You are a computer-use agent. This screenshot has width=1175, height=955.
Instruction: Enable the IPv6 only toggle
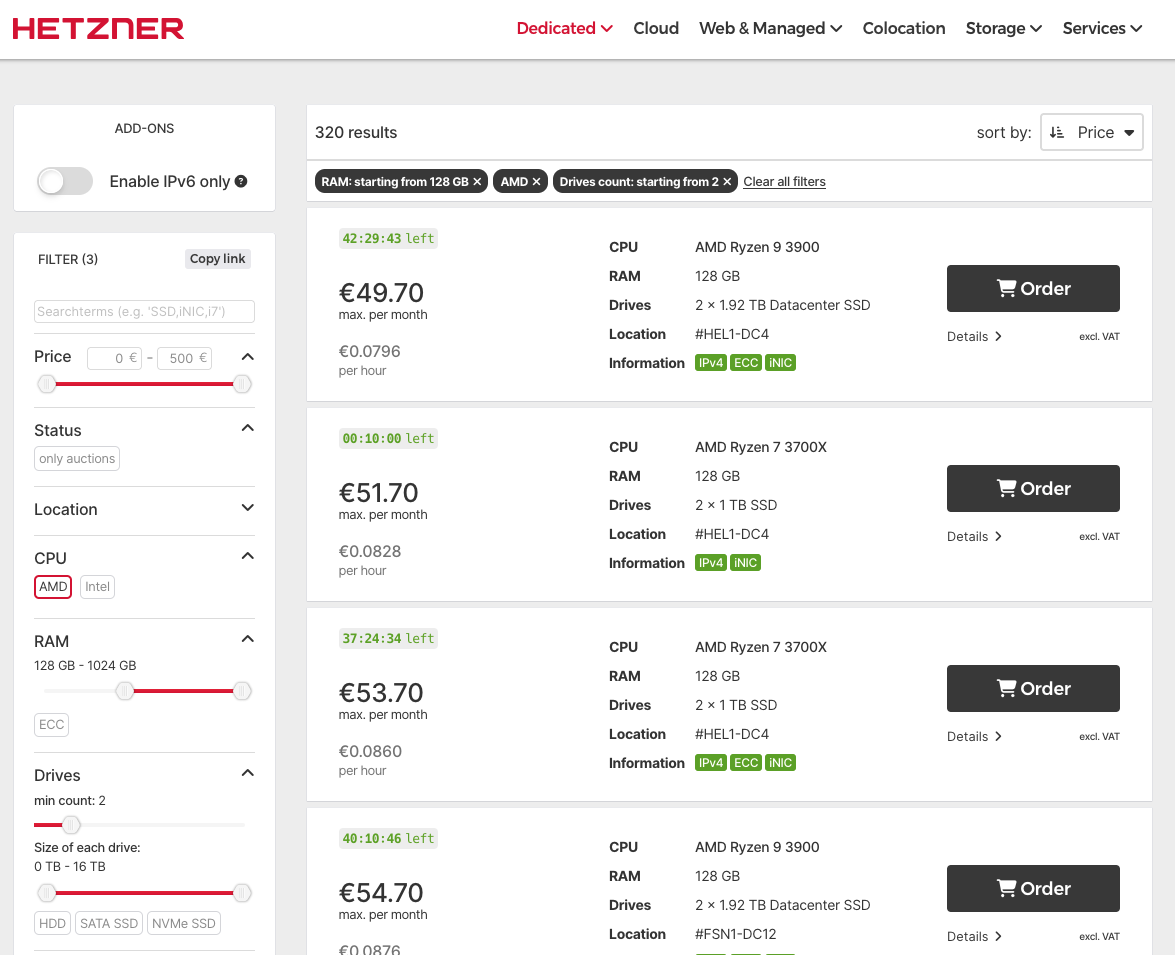pos(65,181)
